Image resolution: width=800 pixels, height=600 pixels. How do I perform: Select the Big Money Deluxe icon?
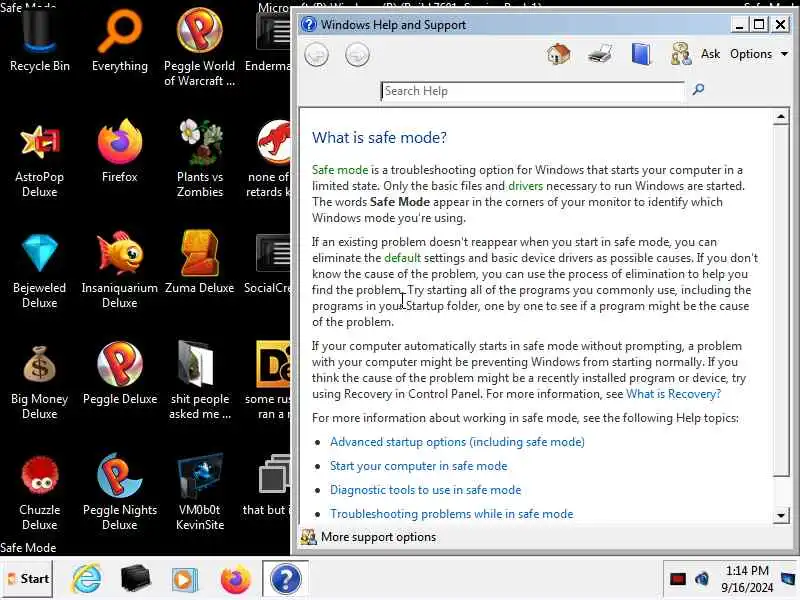[40, 382]
